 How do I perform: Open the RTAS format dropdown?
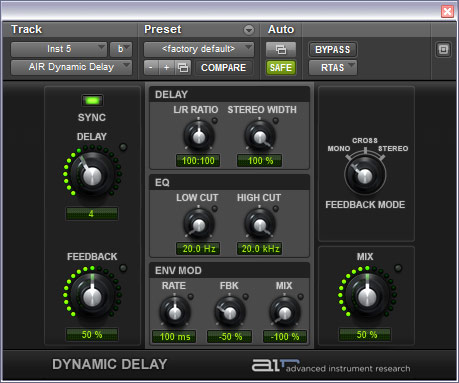coord(333,68)
